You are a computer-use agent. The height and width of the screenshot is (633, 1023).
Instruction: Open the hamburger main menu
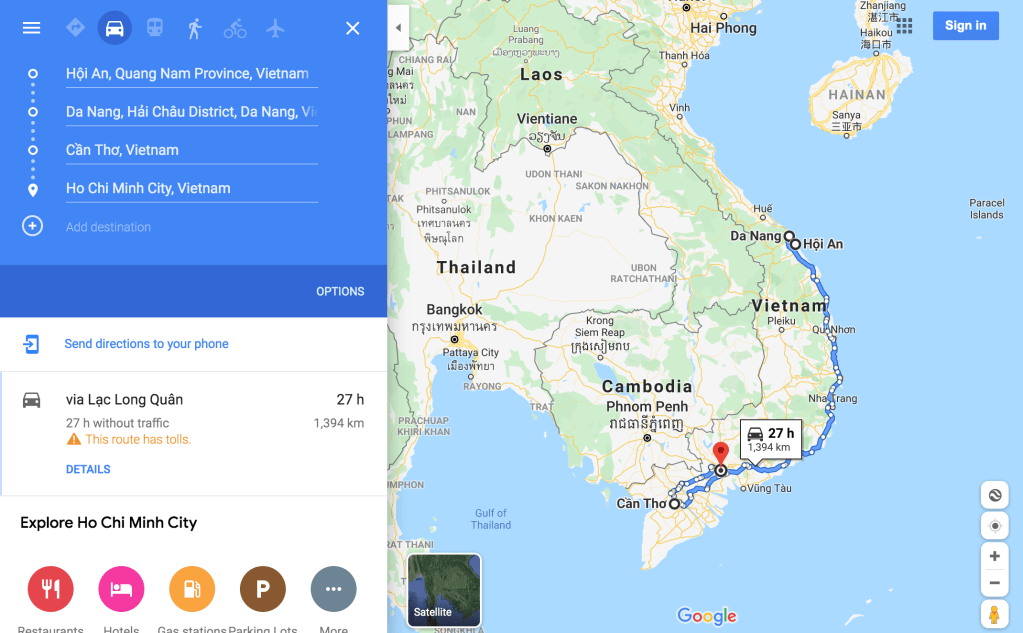(x=31, y=28)
